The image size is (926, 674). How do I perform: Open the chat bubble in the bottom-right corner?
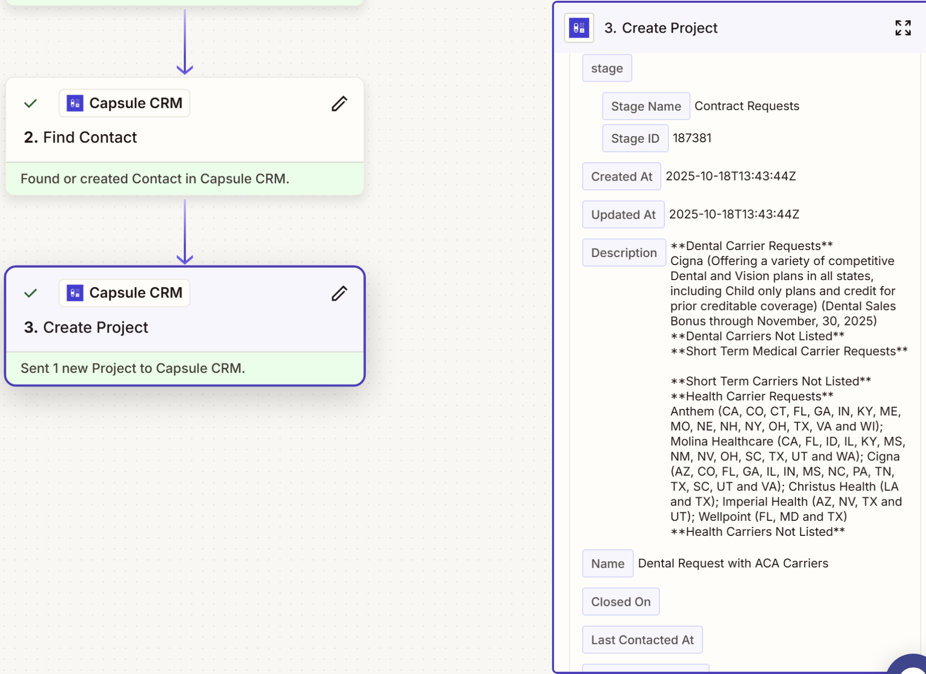[912, 665]
